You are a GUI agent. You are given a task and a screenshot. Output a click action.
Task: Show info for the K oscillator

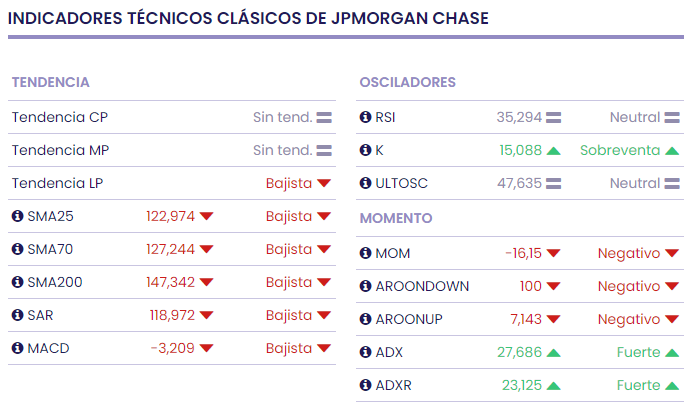click(365, 150)
